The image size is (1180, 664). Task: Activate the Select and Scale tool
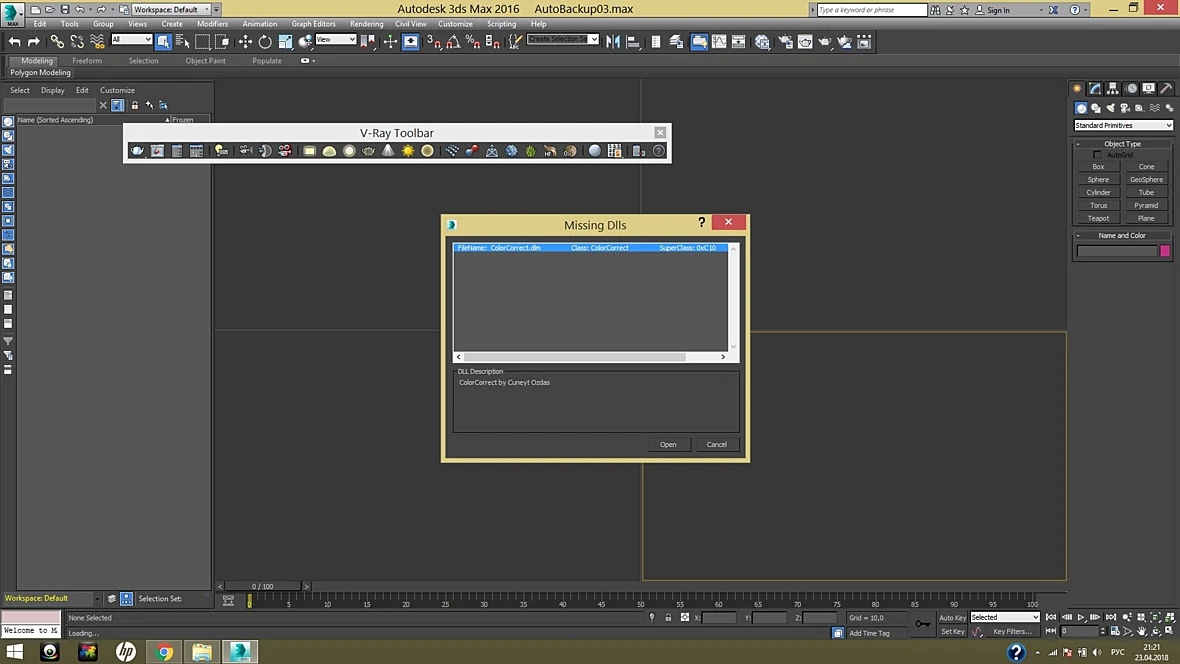pos(284,42)
